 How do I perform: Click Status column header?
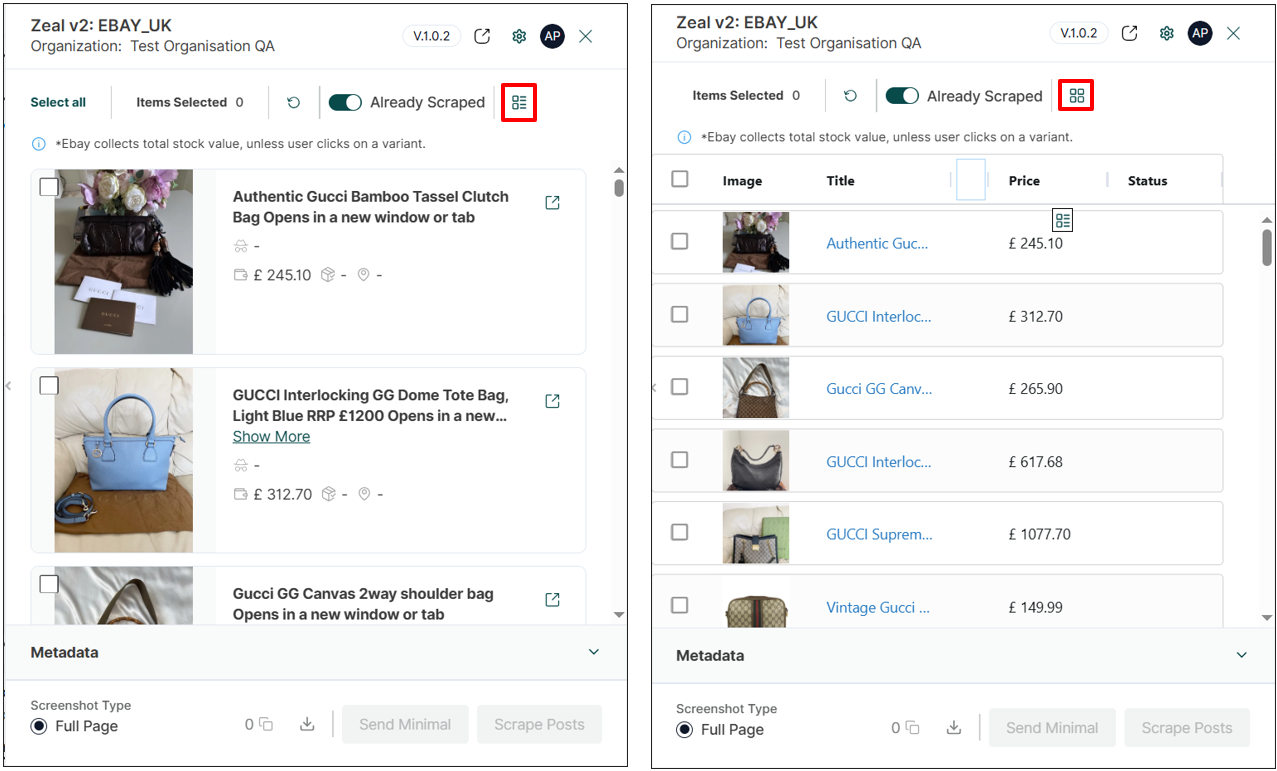(x=1147, y=181)
